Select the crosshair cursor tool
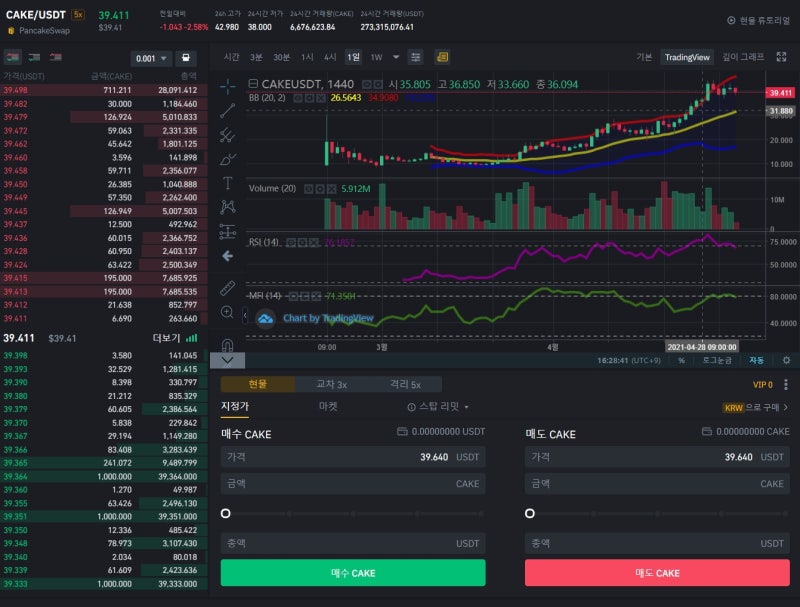This screenshot has height=607, width=800. (x=228, y=87)
